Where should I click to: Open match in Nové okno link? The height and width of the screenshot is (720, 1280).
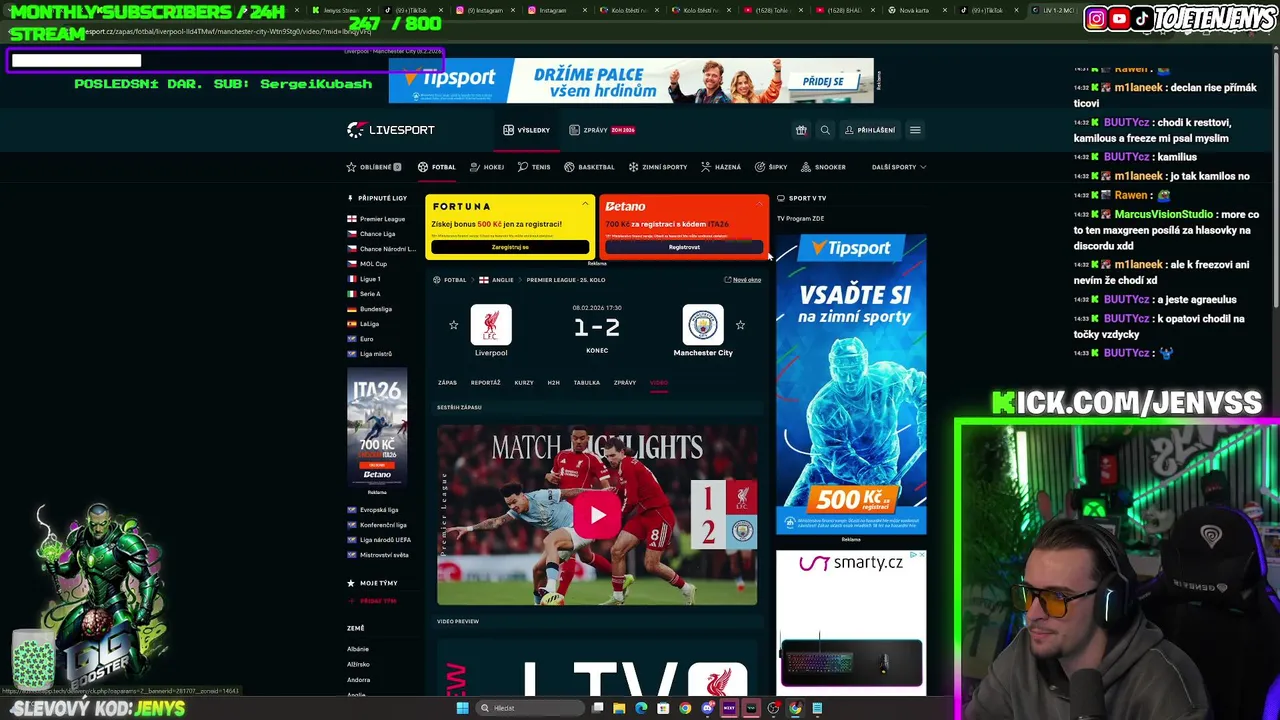click(743, 280)
